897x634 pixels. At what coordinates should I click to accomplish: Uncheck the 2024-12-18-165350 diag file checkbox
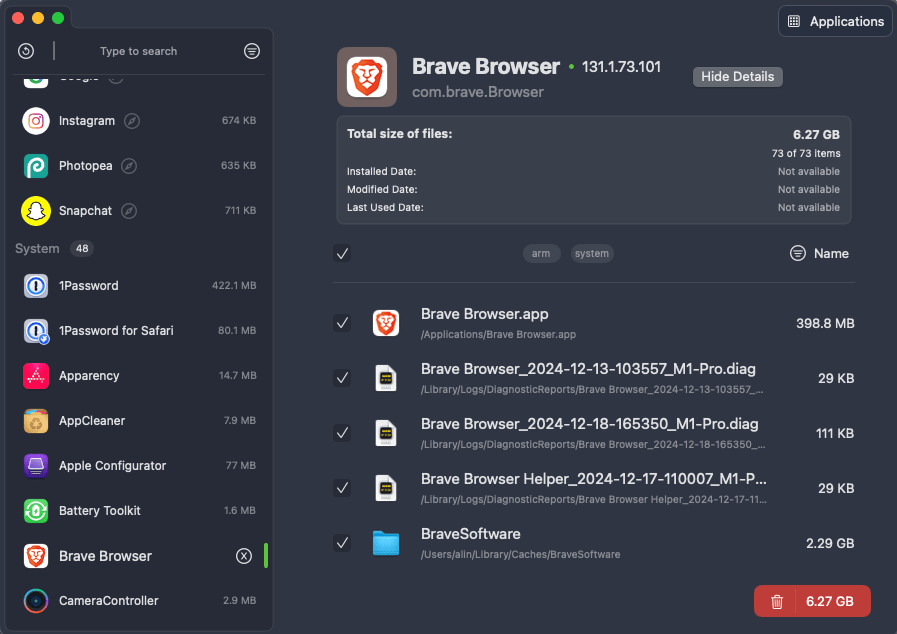click(342, 433)
